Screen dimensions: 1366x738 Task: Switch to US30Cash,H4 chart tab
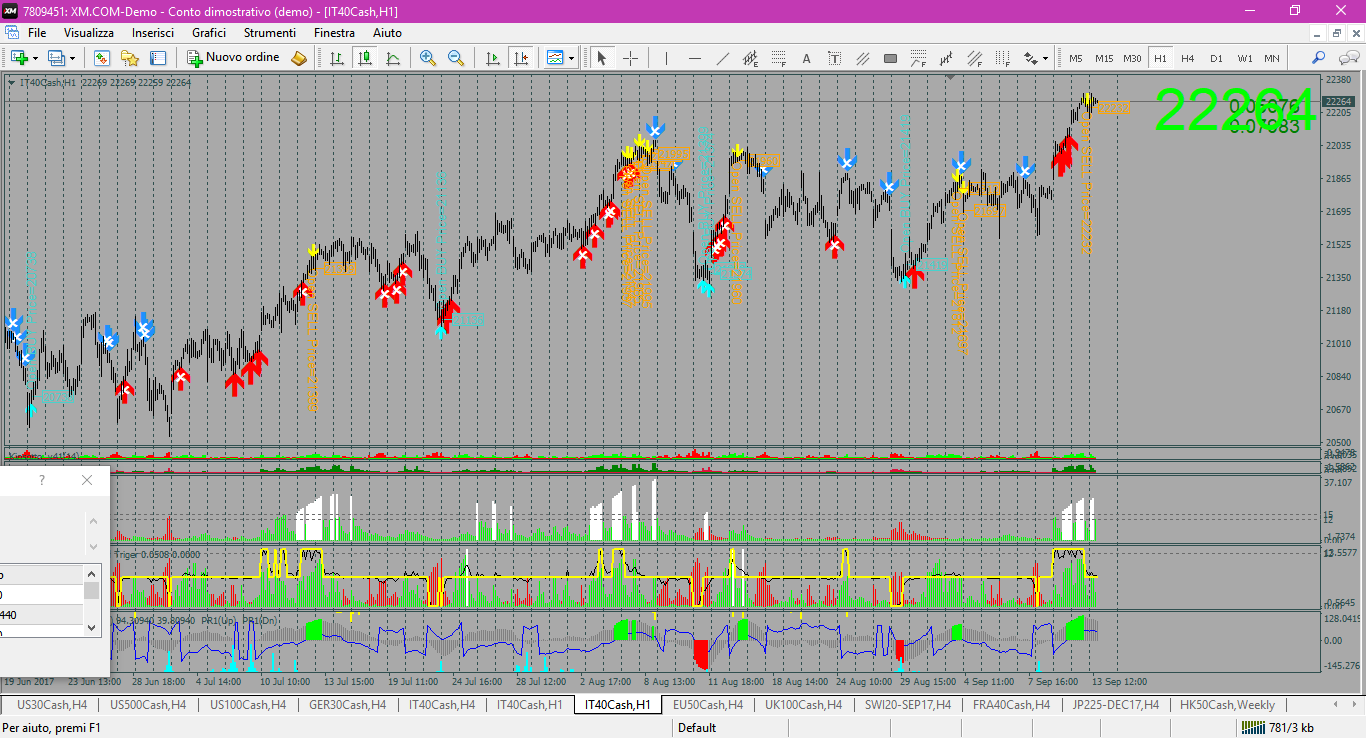(52, 705)
